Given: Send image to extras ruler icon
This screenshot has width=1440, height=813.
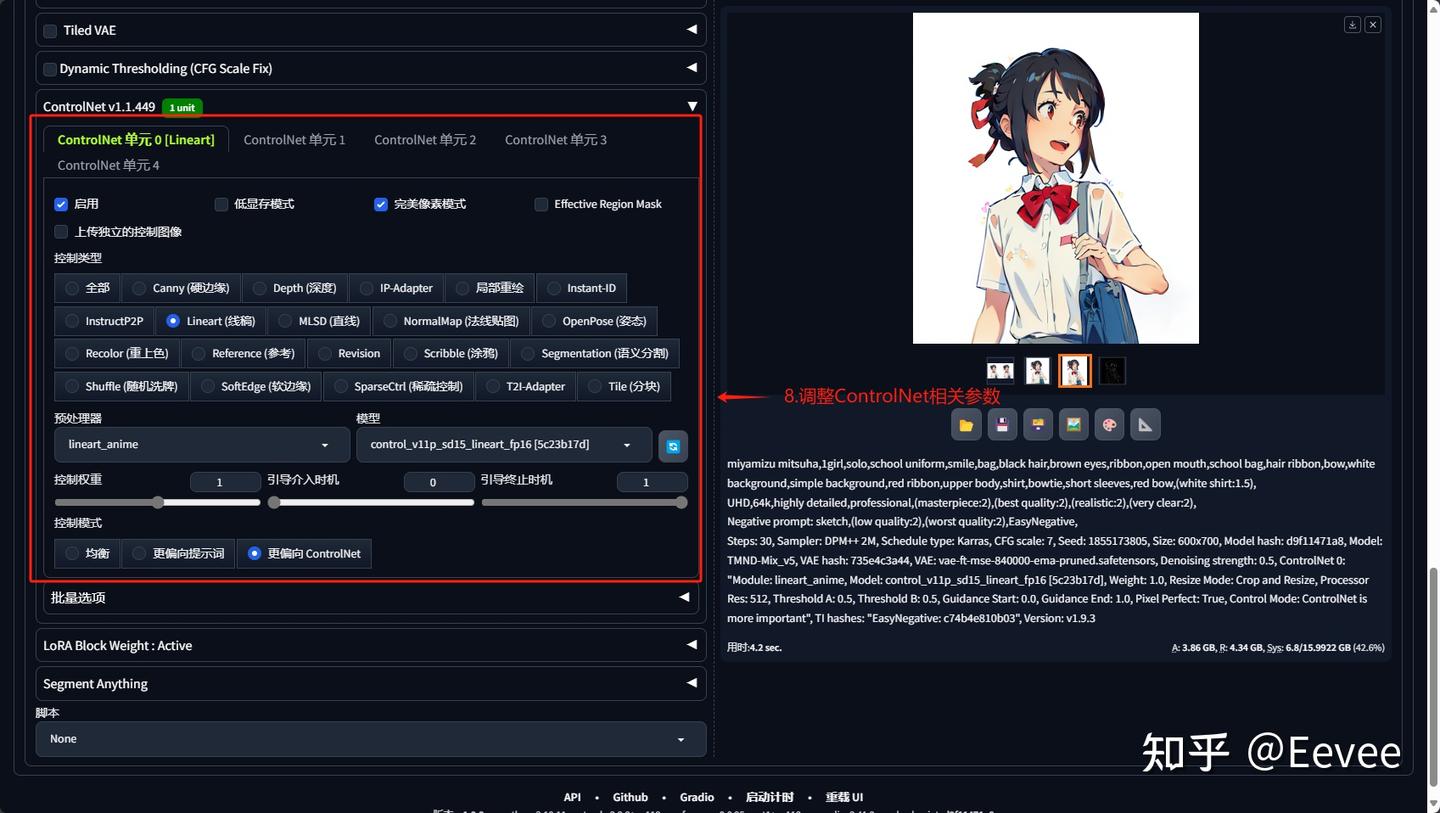Looking at the screenshot, I should pyautogui.click(x=1145, y=425).
